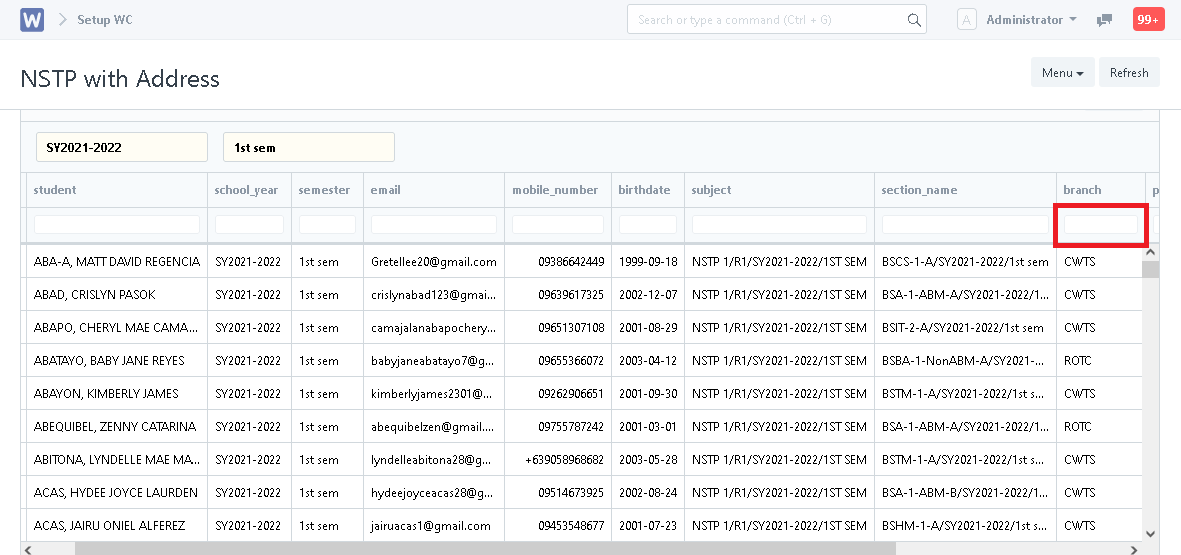Click the Administrator avatar icon

pyautogui.click(x=967, y=20)
